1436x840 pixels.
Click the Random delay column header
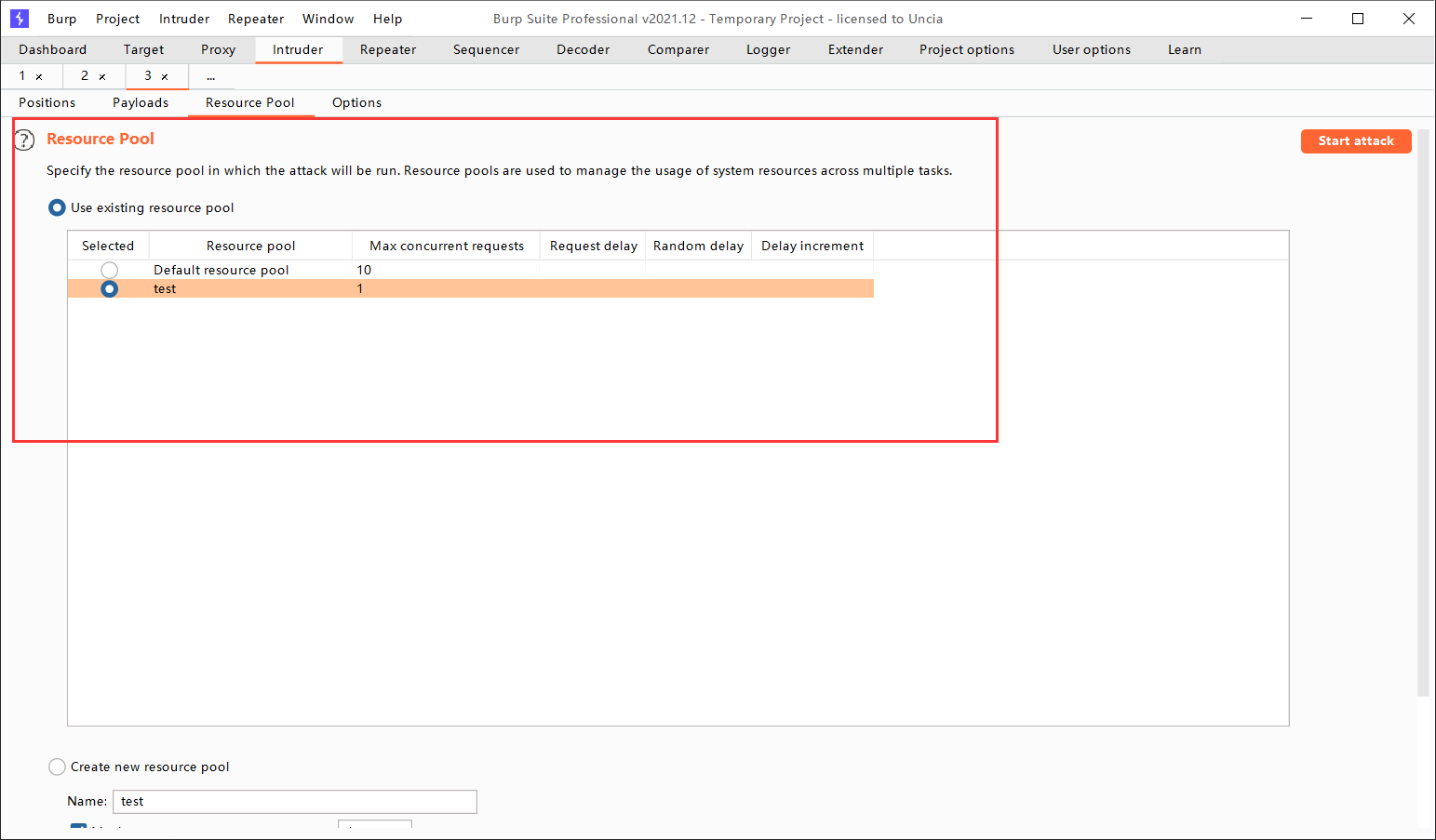pos(699,247)
